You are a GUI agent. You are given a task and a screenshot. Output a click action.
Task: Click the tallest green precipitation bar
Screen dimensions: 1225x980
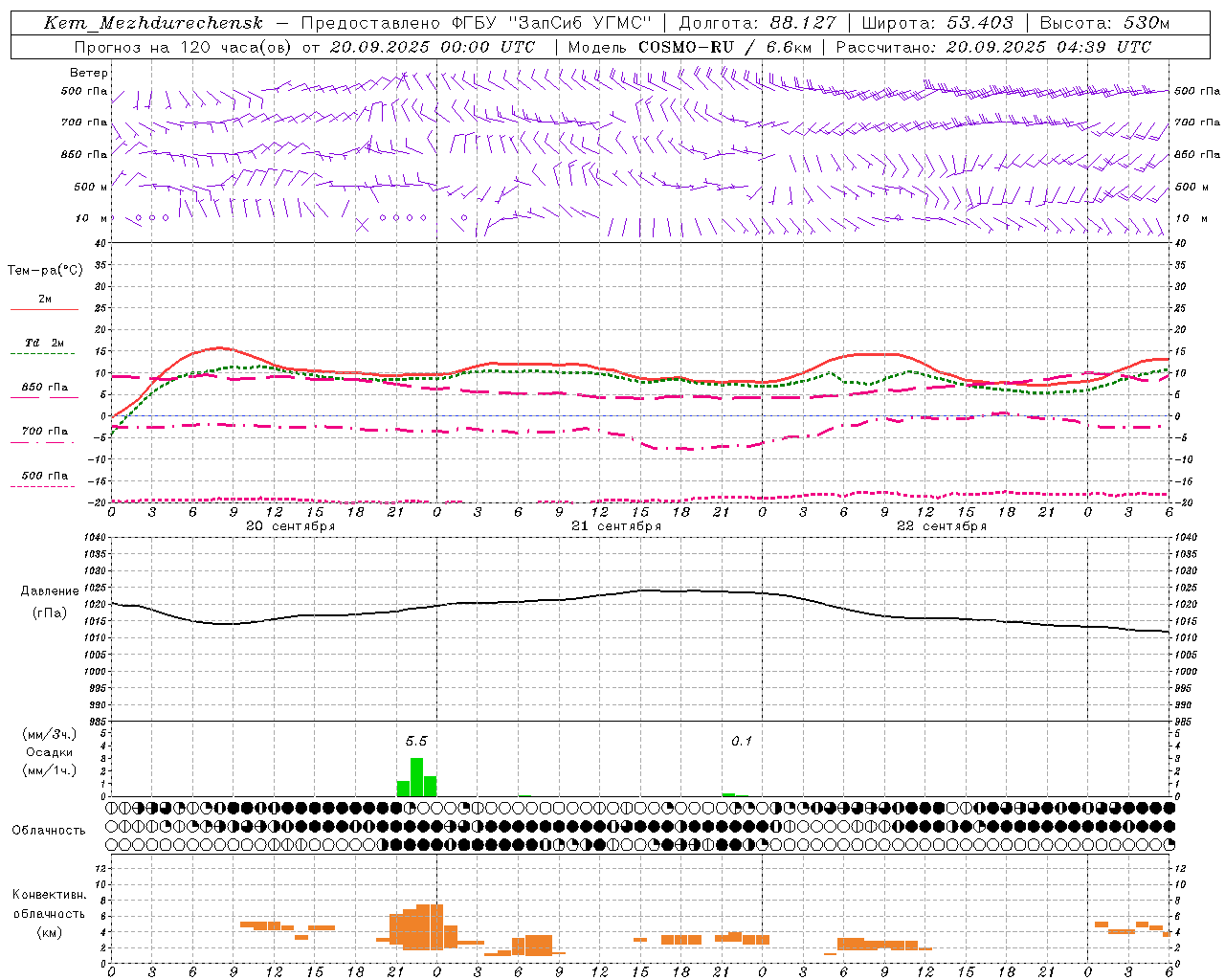pos(416,777)
